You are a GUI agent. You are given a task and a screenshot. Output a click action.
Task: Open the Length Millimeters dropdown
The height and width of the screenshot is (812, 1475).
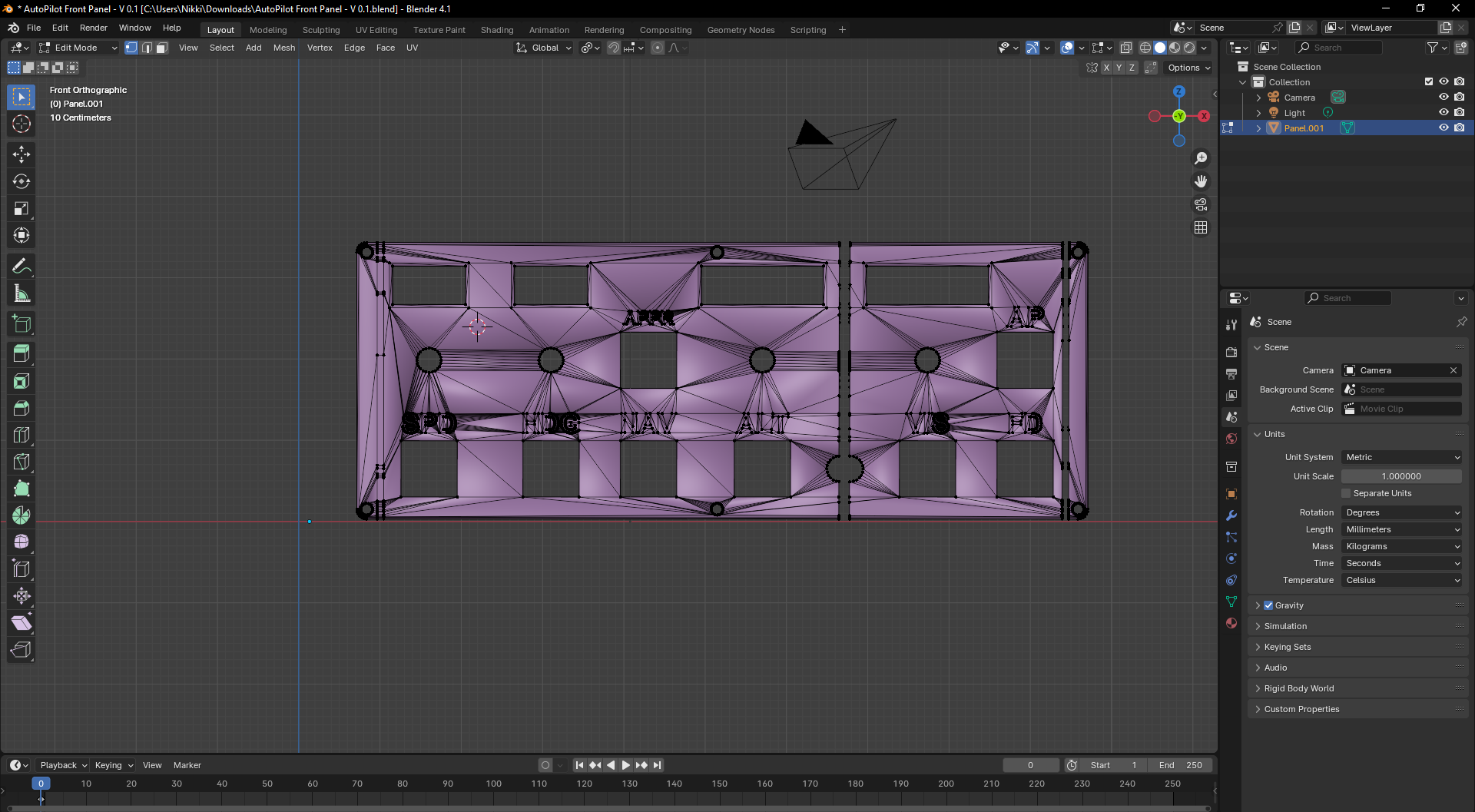pyautogui.click(x=1401, y=529)
